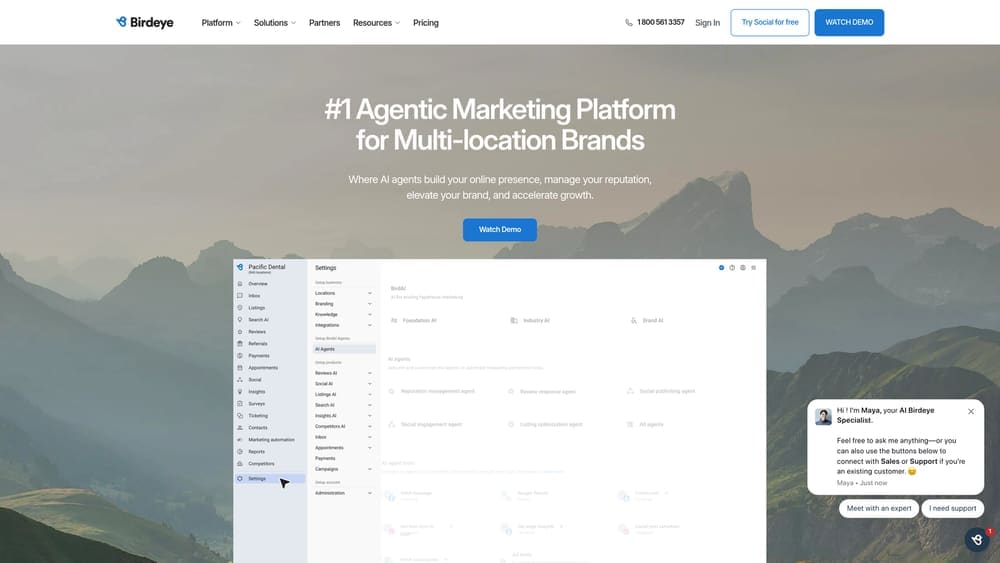The height and width of the screenshot is (563, 1000).
Task: Open the Resources dropdown menu
Action: tap(376, 22)
